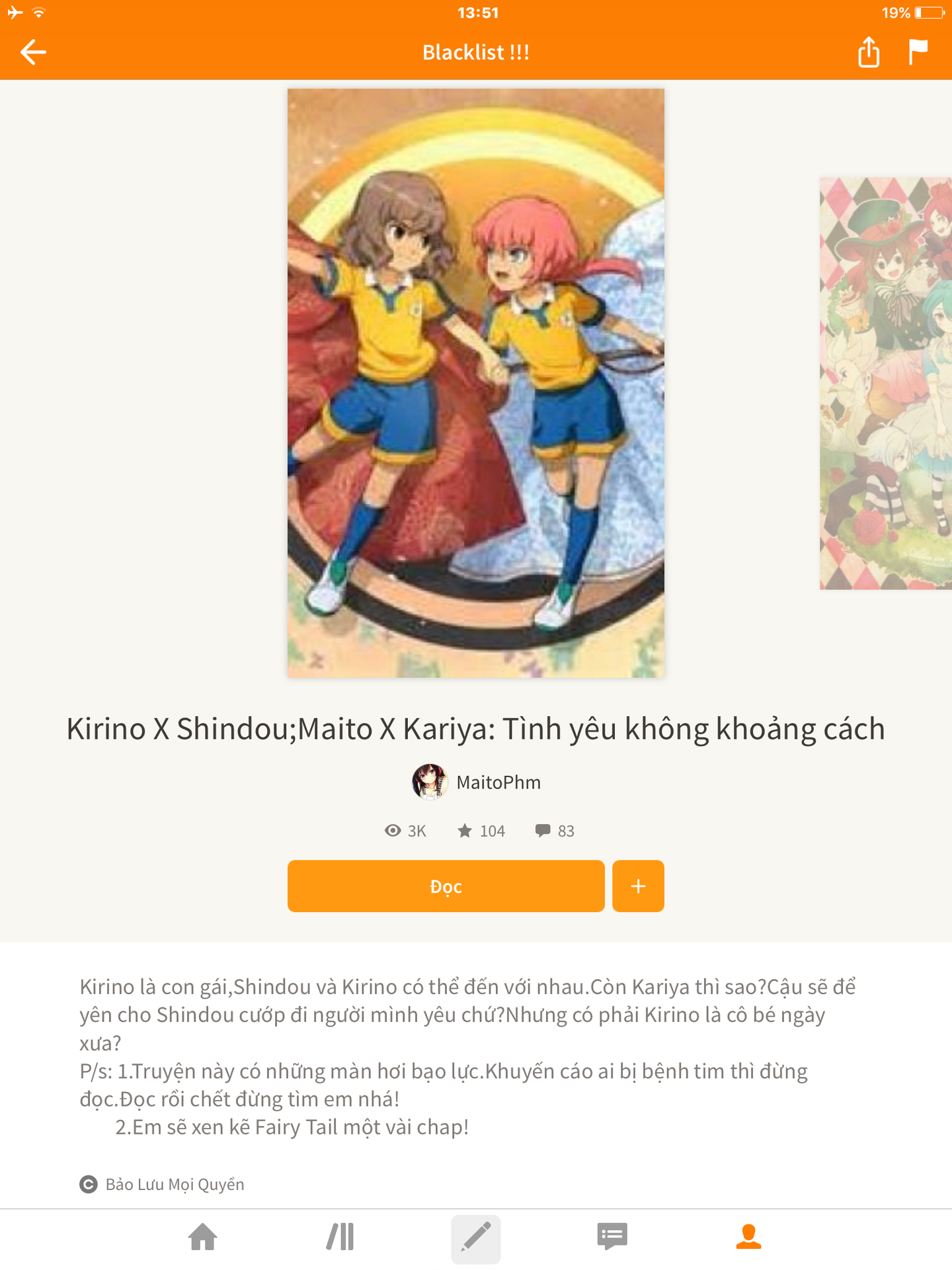Open the messages inbox icon
Viewport: 952px width, 1270px height.
click(612, 1236)
